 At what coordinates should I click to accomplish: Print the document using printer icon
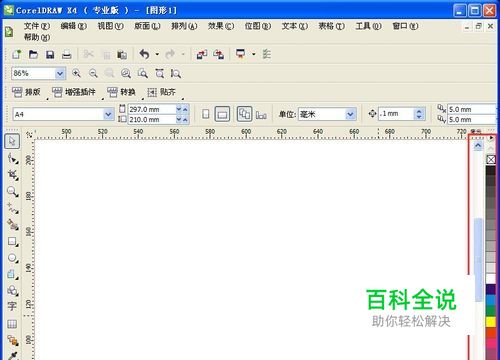(67, 54)
